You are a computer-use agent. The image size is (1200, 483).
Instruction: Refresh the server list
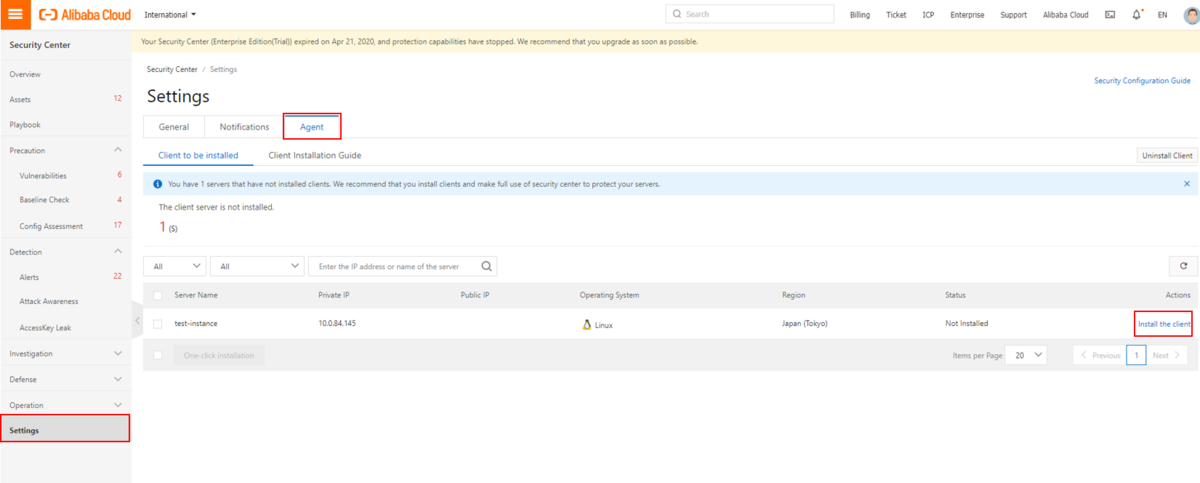(1183, 266)
